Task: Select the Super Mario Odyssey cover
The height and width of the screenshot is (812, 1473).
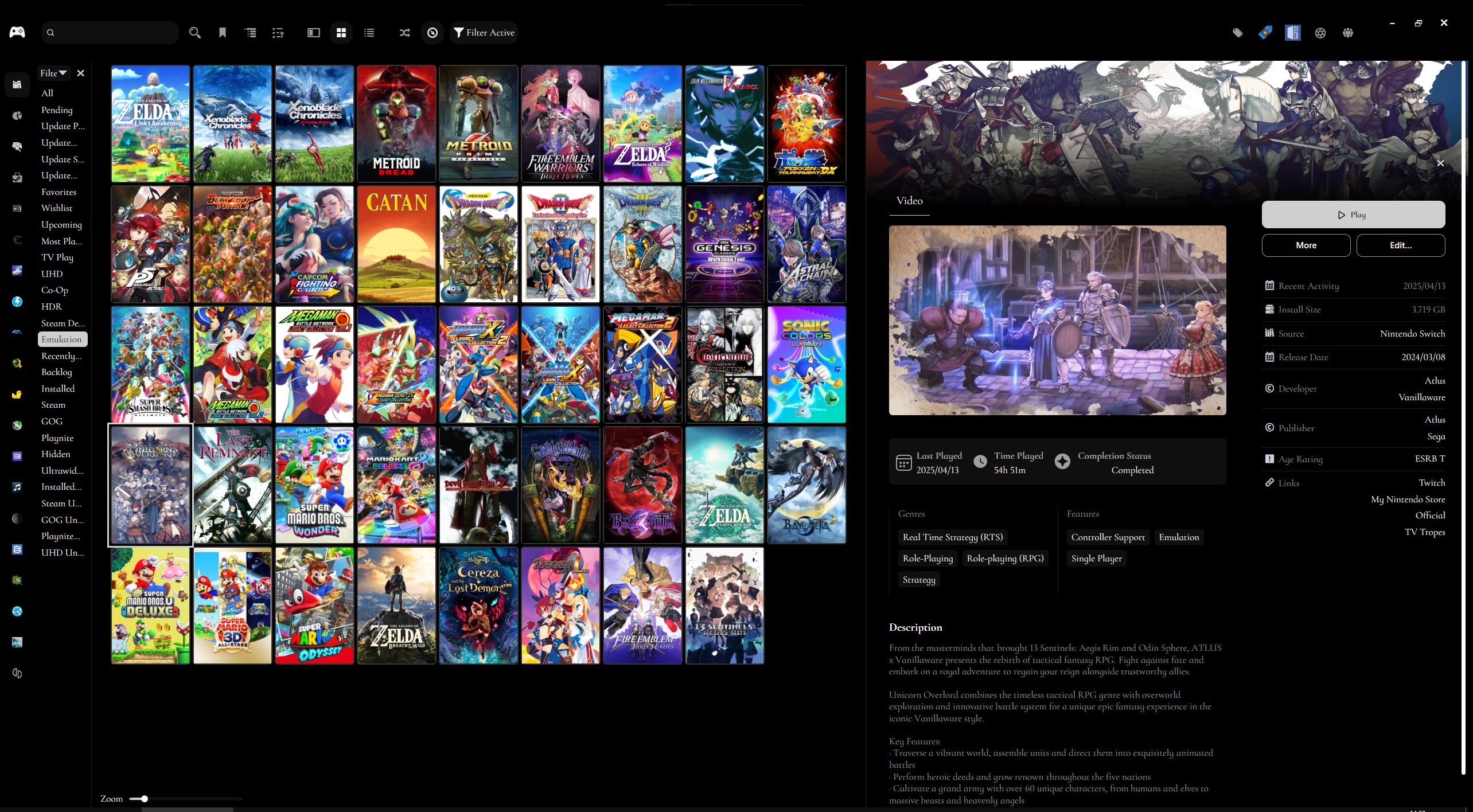Action: tap(314, 605)
